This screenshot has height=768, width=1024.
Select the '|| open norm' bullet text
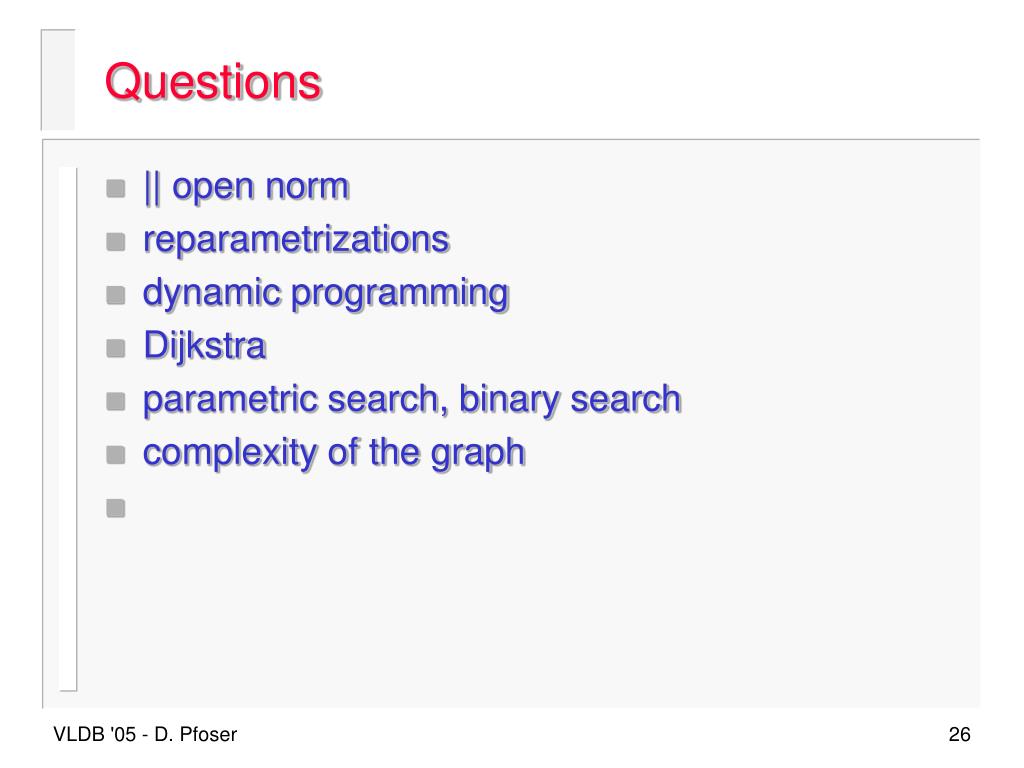pos(246,188)
